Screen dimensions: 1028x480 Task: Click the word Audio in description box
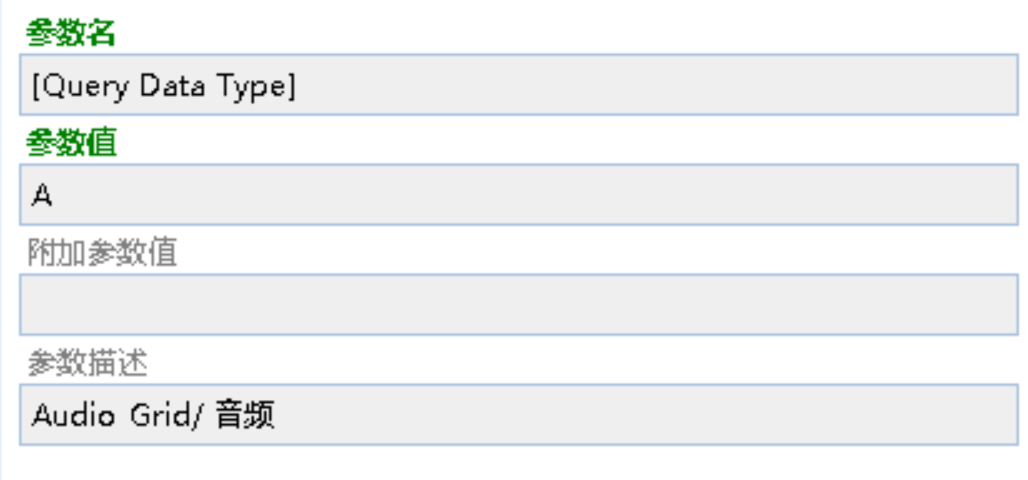(x=74, y=415)
